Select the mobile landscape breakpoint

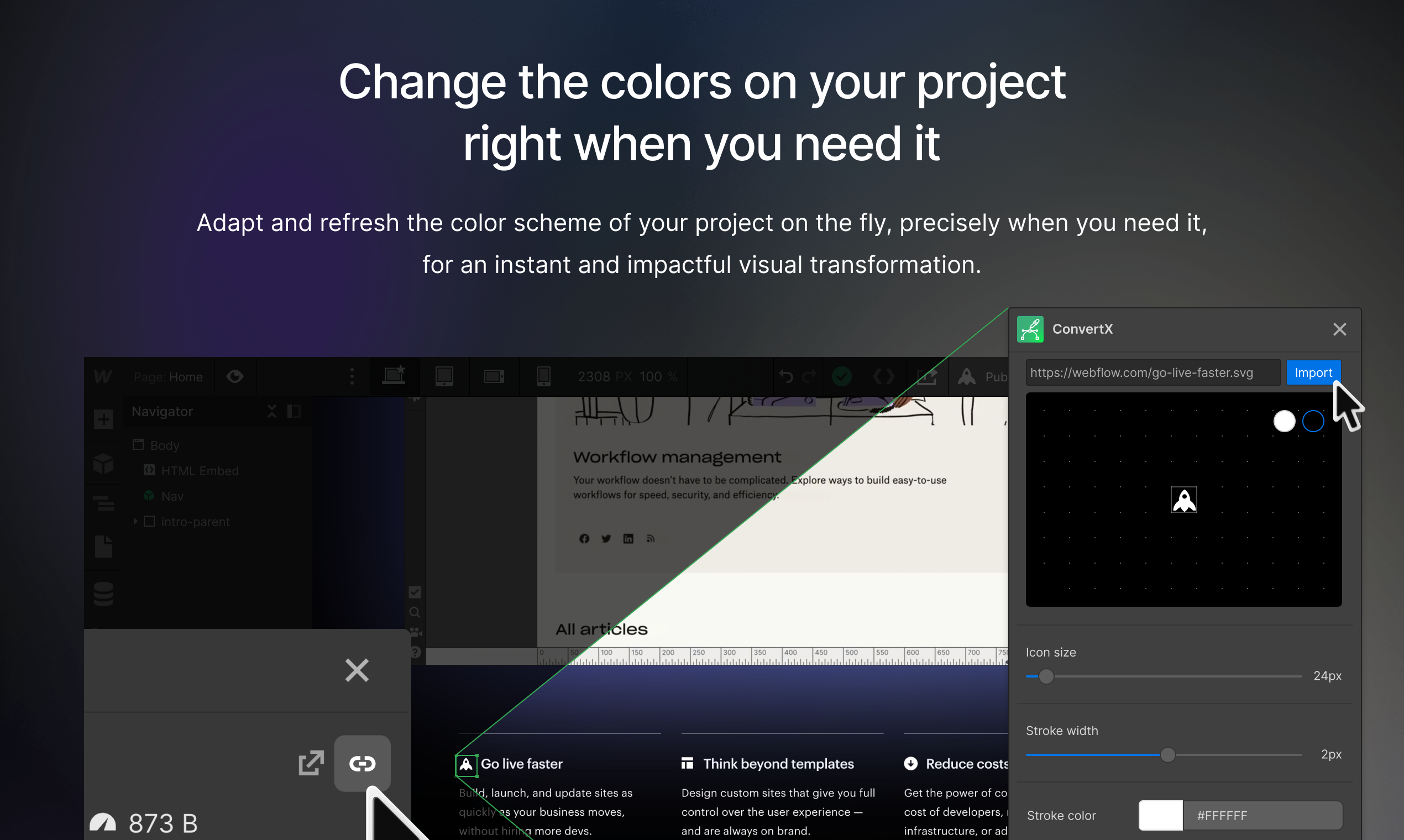pyautogui.click(x=494, y=376)
